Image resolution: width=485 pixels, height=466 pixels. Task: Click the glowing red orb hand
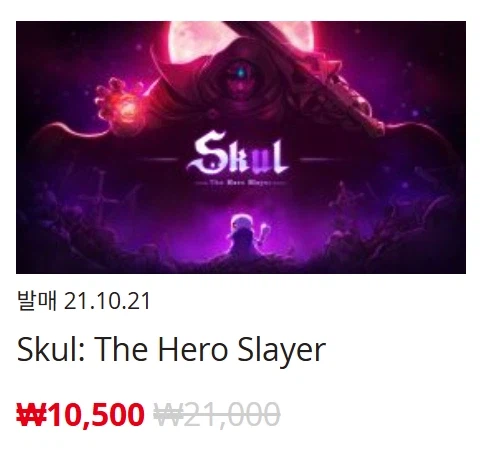[120, 101]
